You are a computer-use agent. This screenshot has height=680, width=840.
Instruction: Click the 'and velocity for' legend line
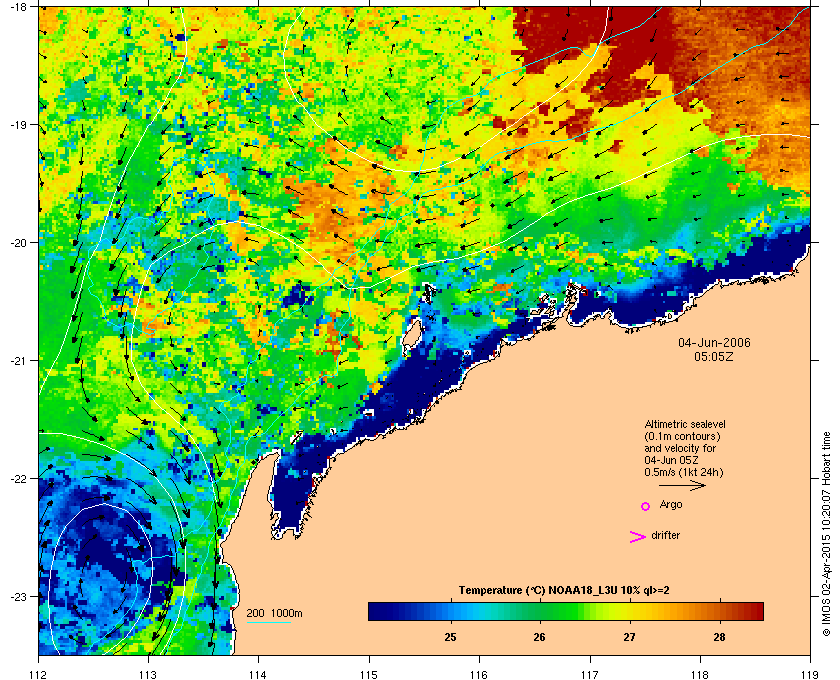(680, 448)
